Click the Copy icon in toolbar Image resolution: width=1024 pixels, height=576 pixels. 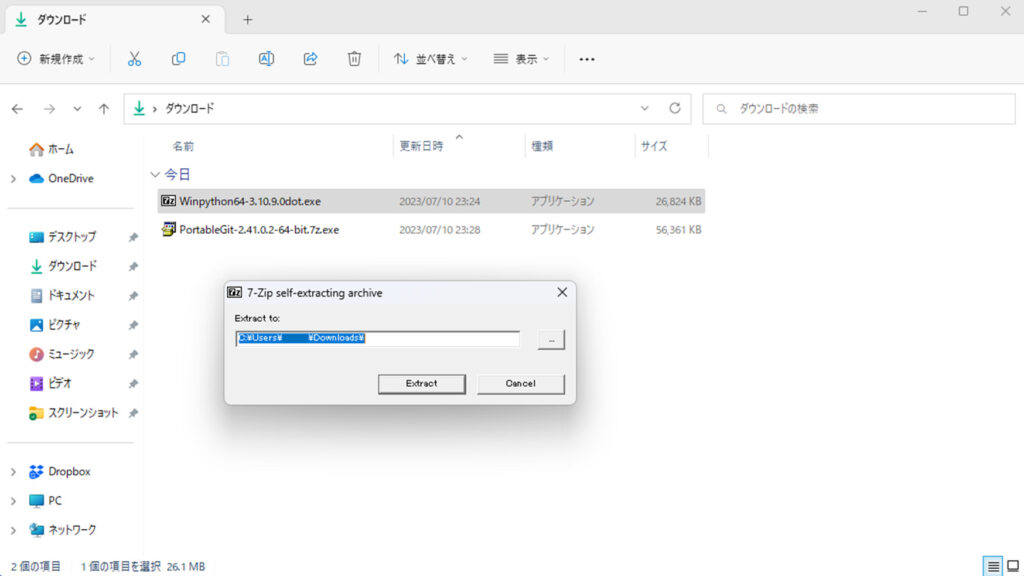tap(178, 59)
